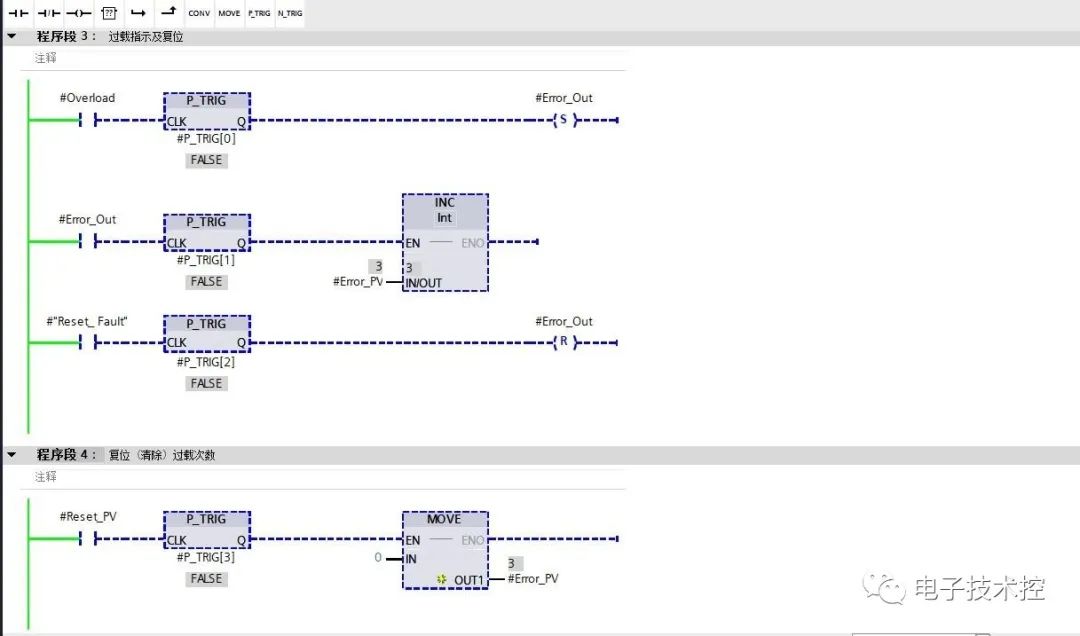Image resolution: width=1080 pixels, height=636 pixels.
Task: Select the #Reset_PV contact
Action: pyautogui.click(x=87, y=539)
